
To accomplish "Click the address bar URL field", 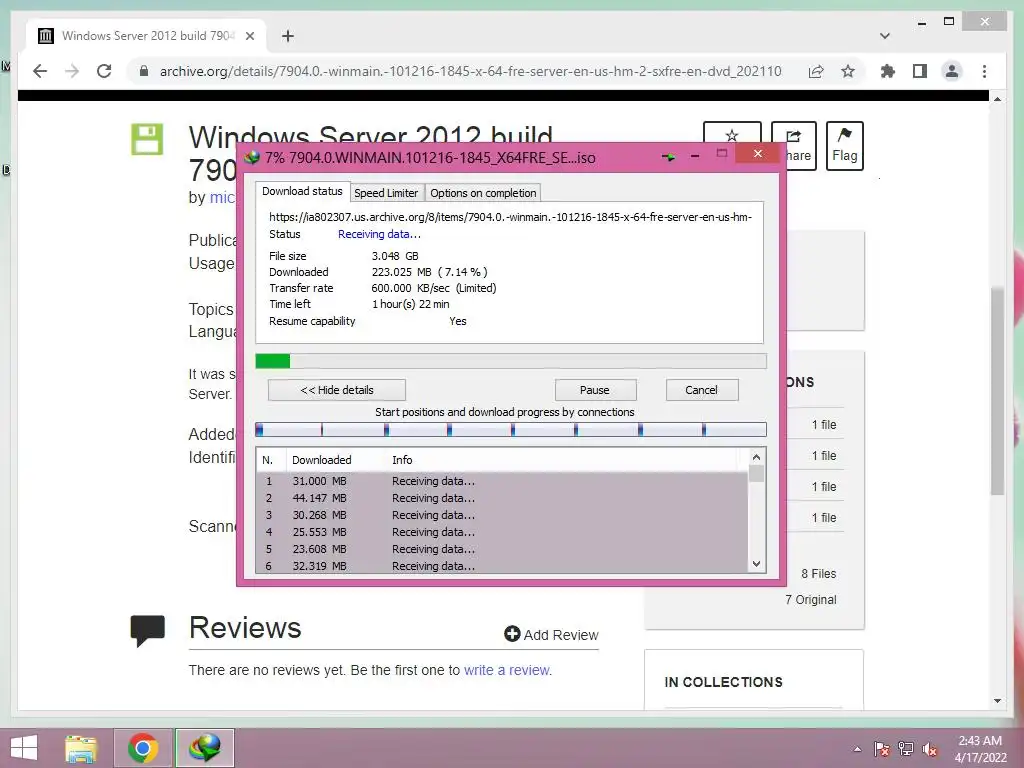I will [x=470, y=71].
